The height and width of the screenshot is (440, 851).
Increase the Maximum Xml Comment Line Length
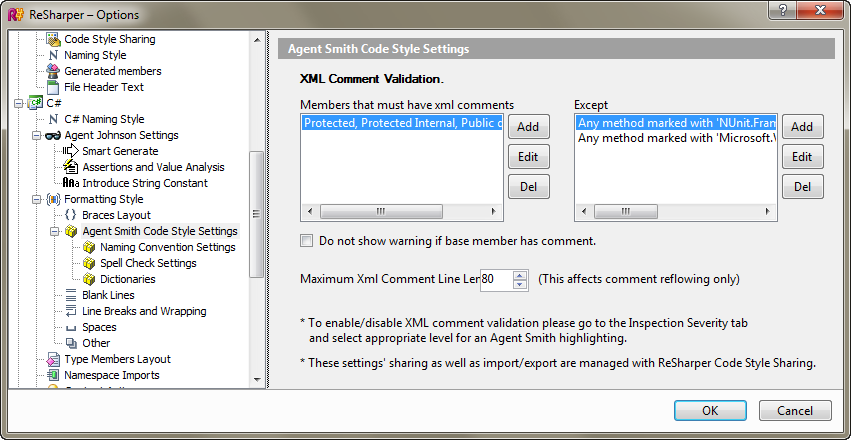520,275
